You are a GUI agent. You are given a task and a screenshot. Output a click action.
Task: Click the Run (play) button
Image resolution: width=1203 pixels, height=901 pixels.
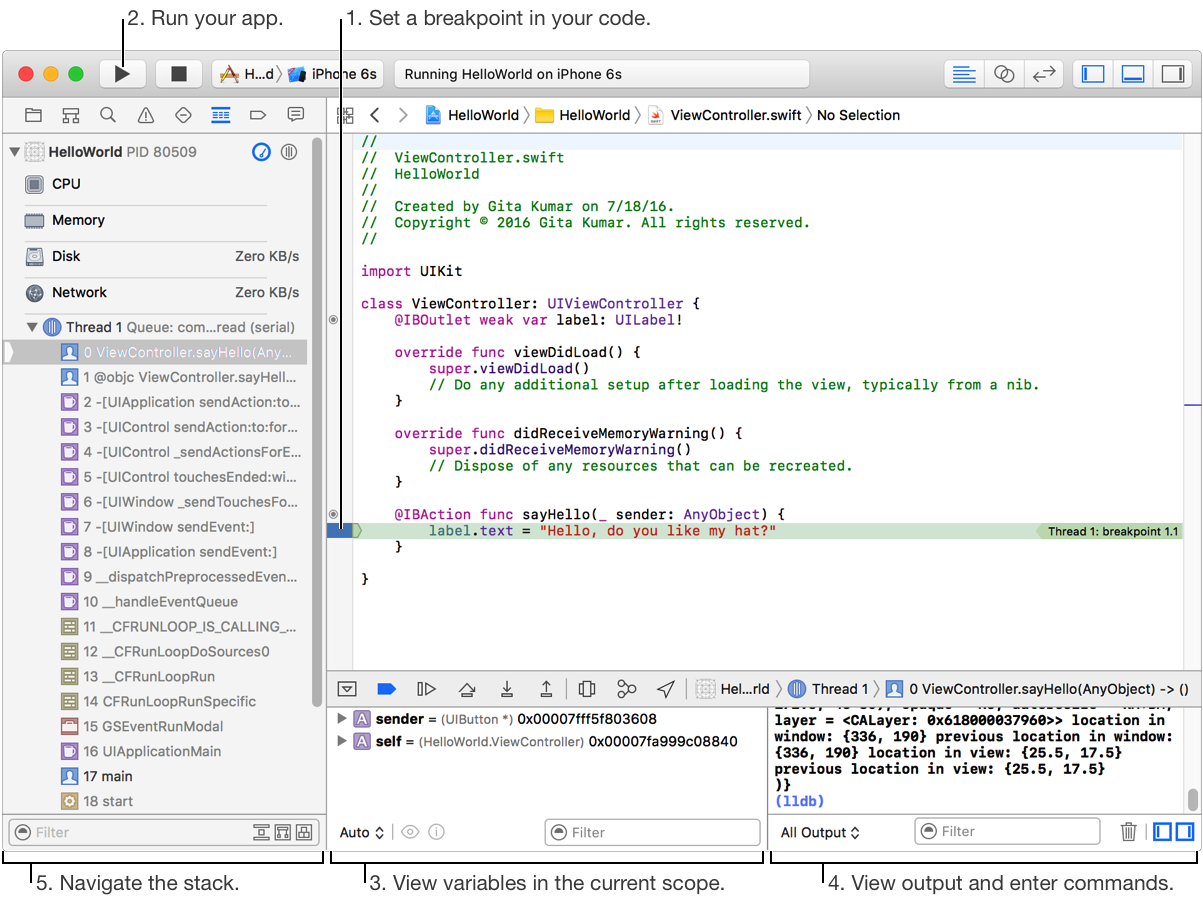(x=122, y=74)
